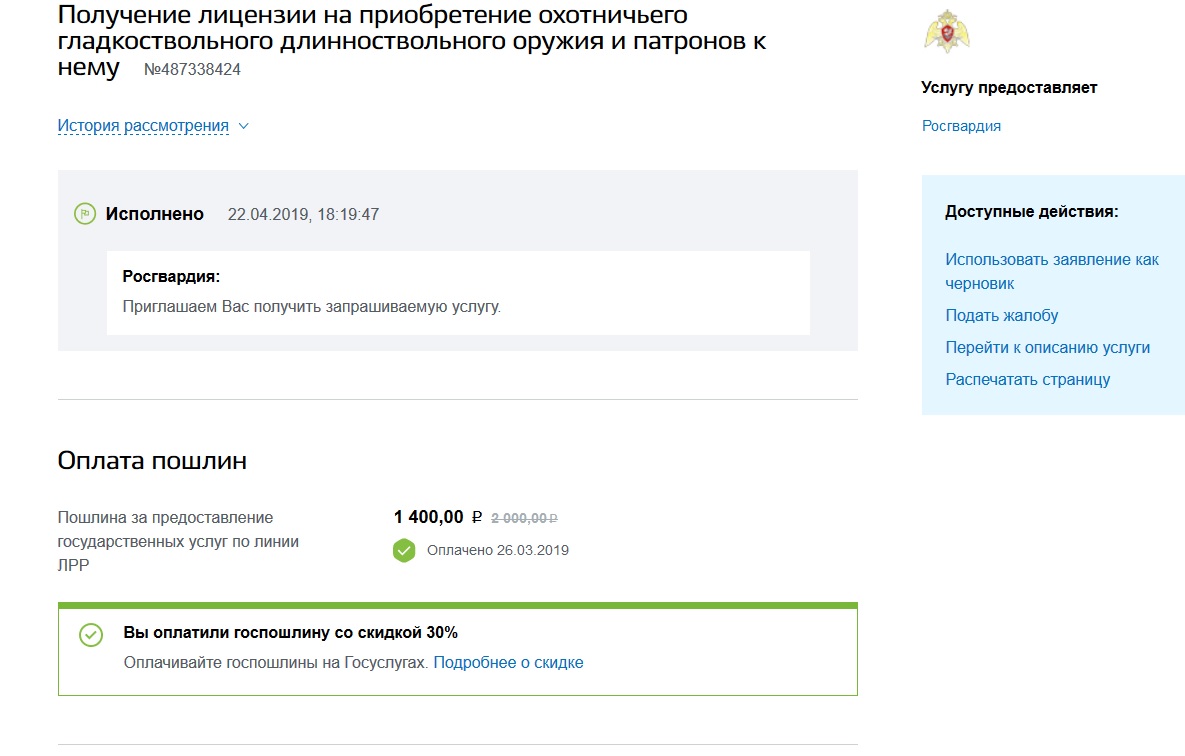Click the application number №487338424
Image resolution: width=1185 pixels, height=756 pixels.
[192, 70]
